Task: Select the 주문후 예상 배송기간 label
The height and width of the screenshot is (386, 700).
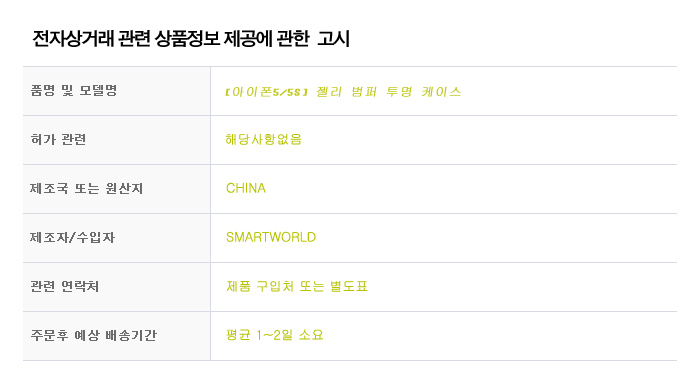Action: pos(93,335)
